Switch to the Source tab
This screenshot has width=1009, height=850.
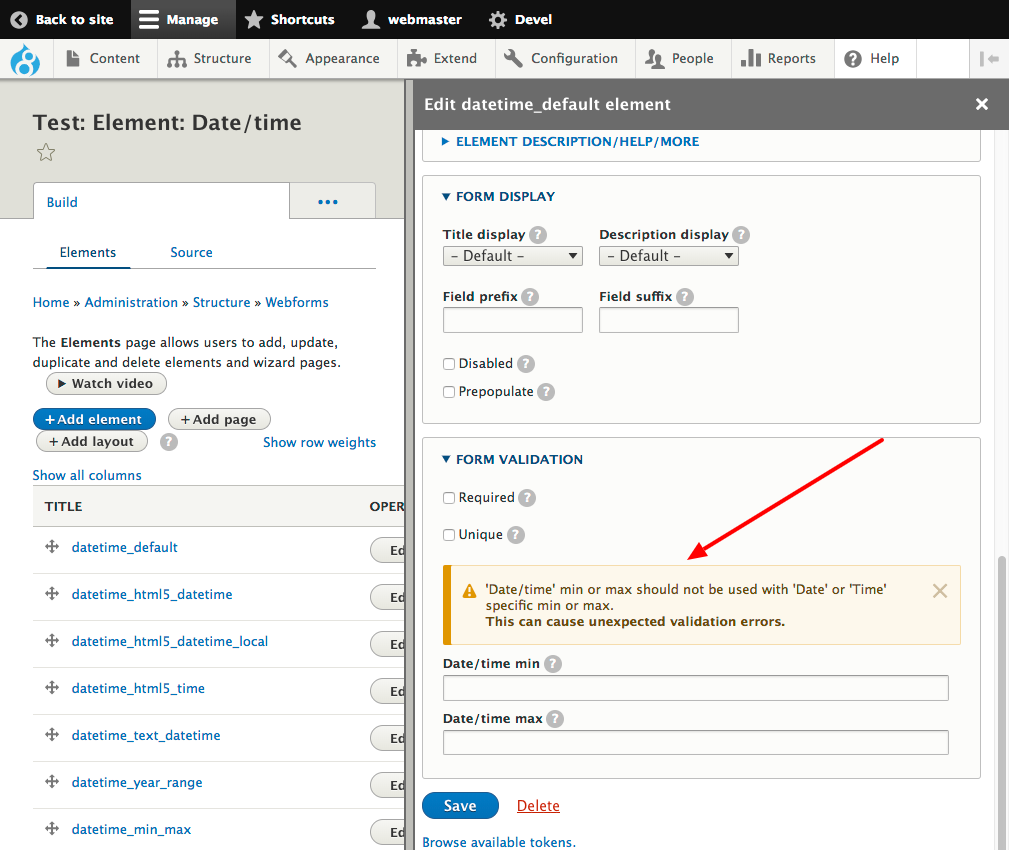[191, 253]
